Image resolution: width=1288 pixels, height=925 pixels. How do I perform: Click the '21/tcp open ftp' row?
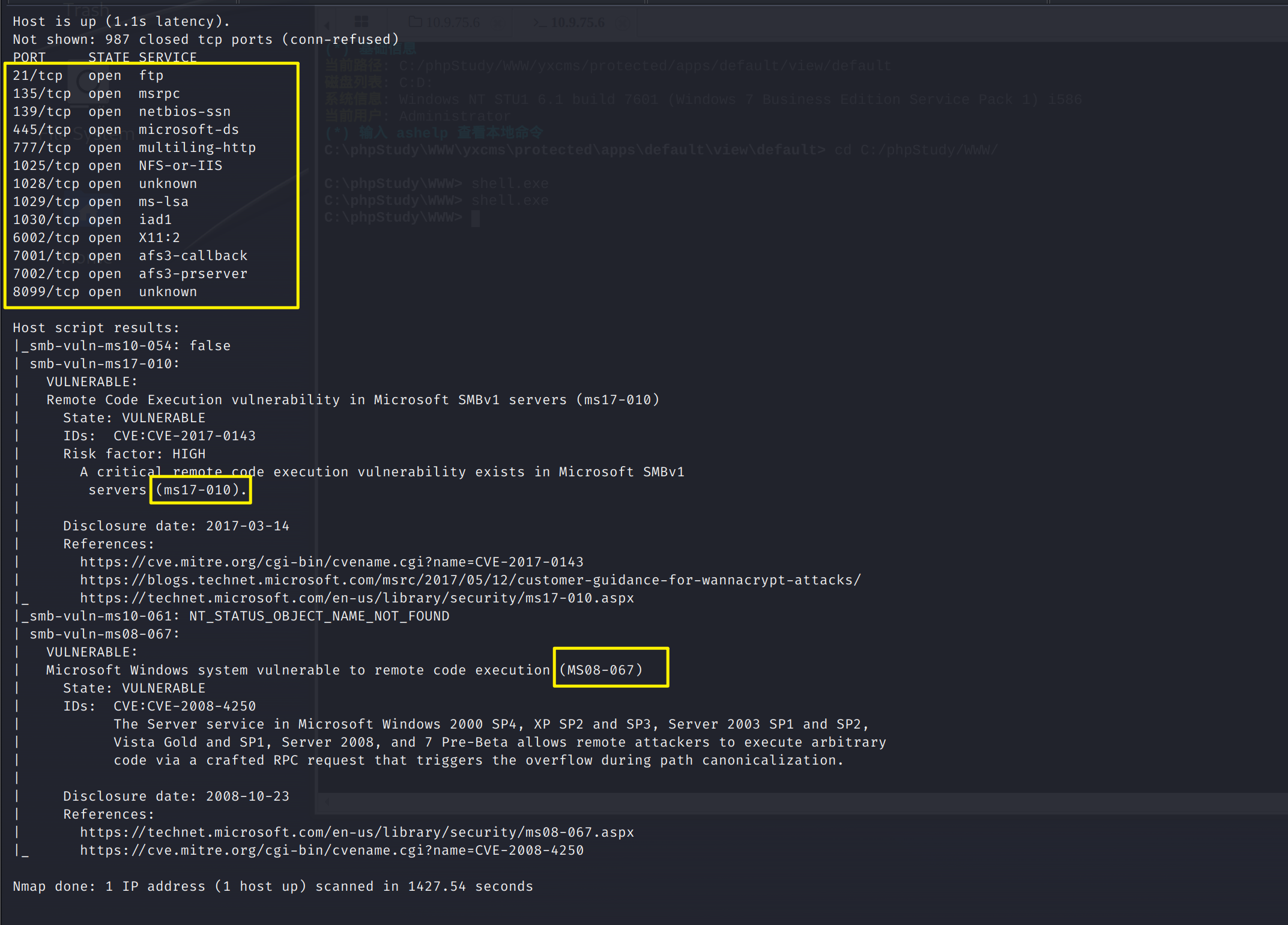(88, 76)
